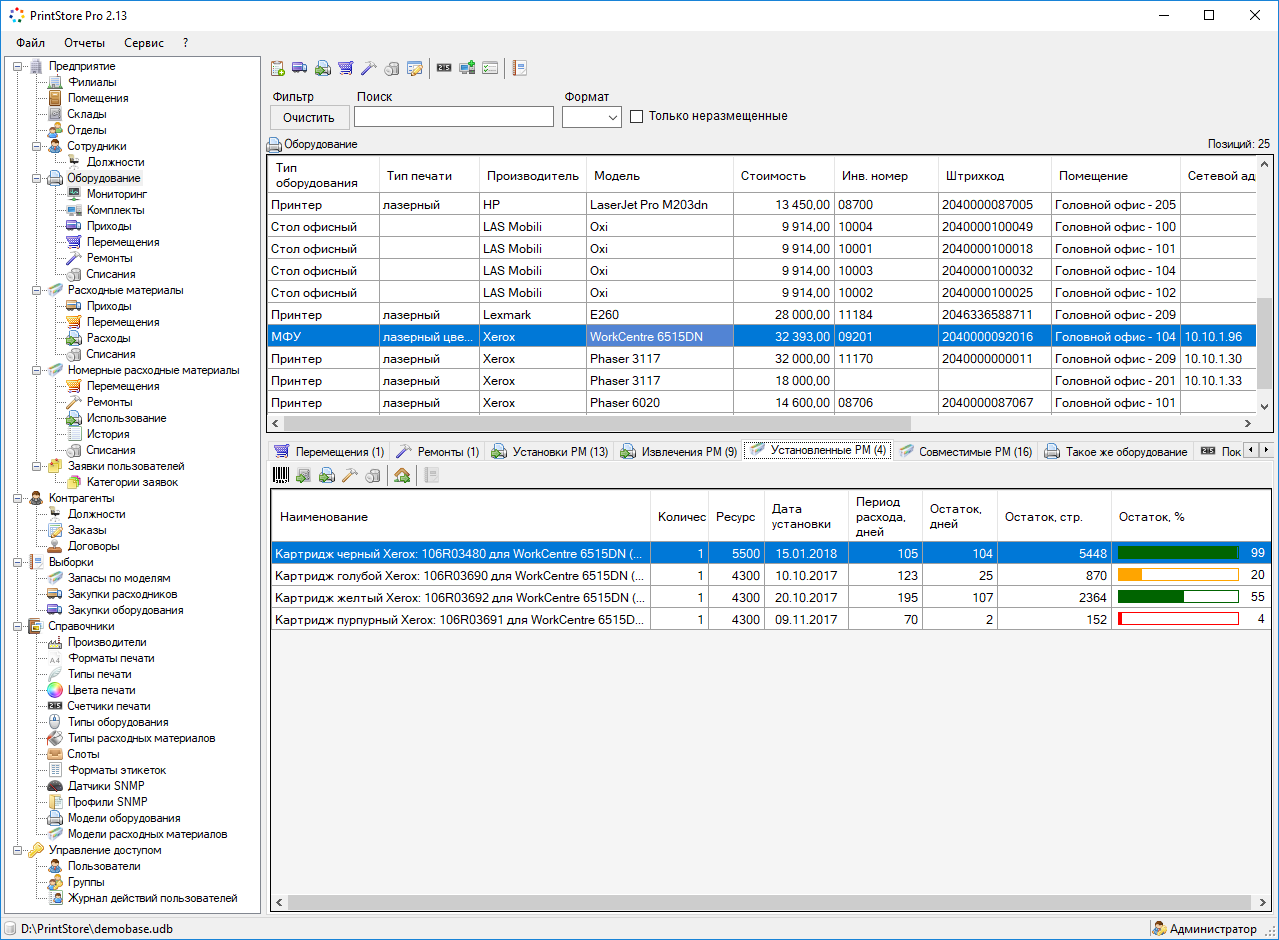This screenshot has width=1279, height=940.
Task: Collapse the Справочники tree node
Action: pyautogui.click(x=17, y=626)
